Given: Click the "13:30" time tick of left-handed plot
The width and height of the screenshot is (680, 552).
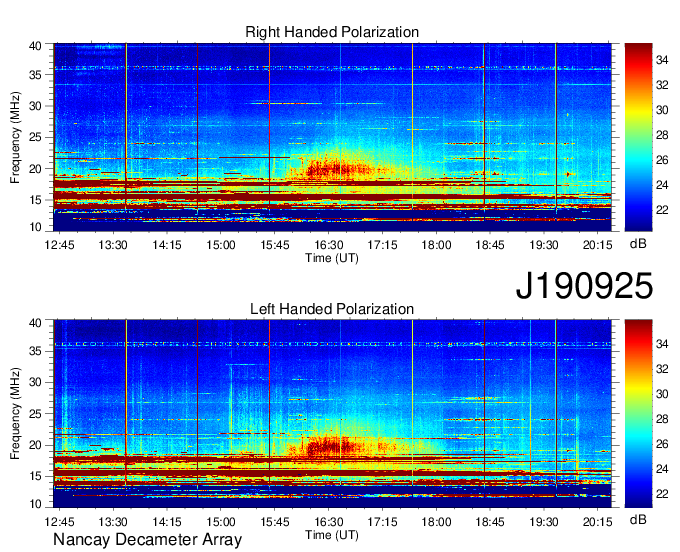Looking at the screenshot, I should [113, 521].
